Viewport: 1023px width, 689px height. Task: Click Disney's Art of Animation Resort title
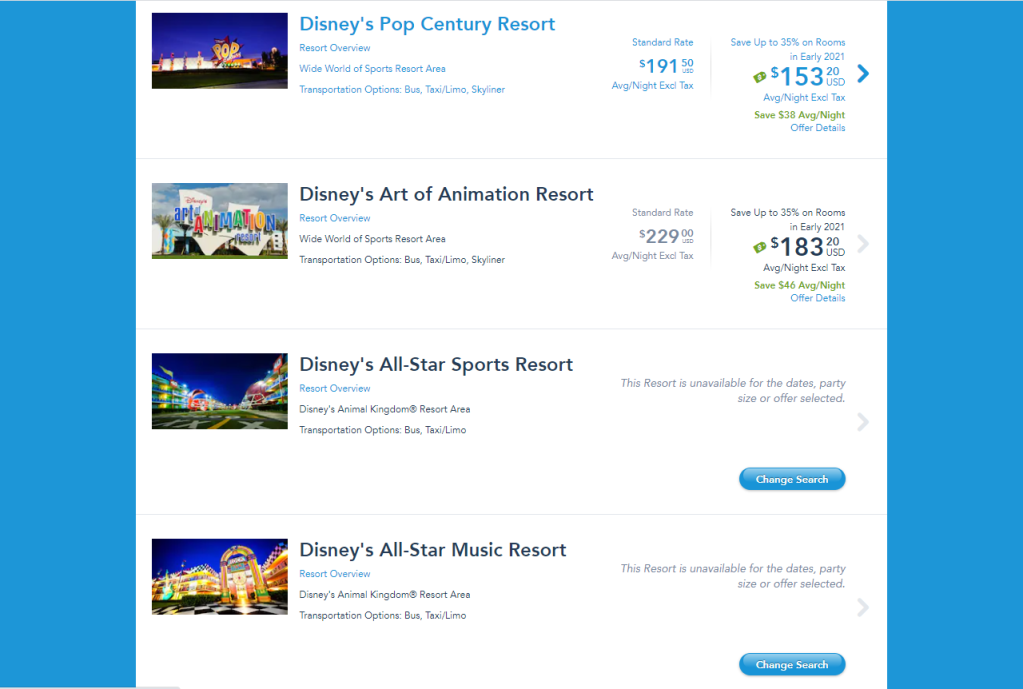coord(446,194)
